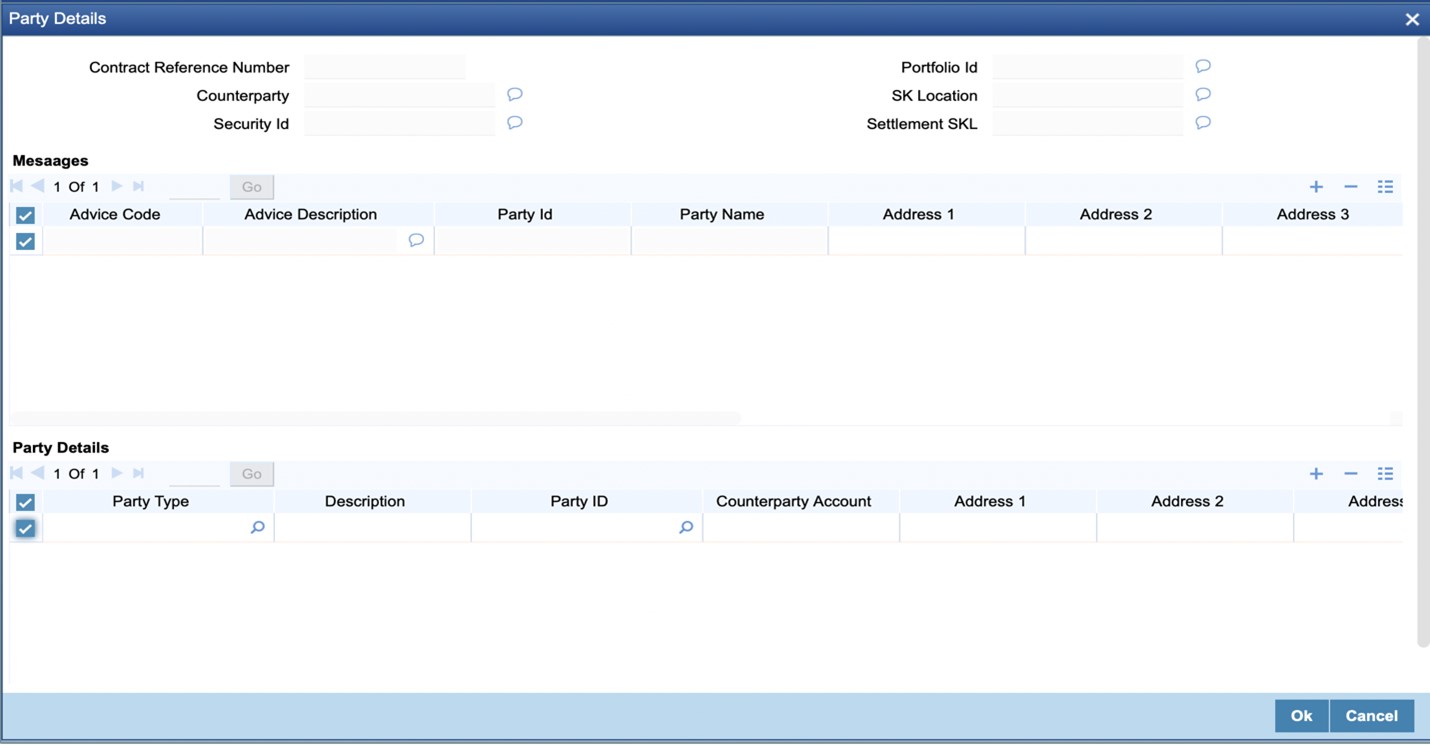
Task: Click the Advice Description column header
Action: point(310,214)
